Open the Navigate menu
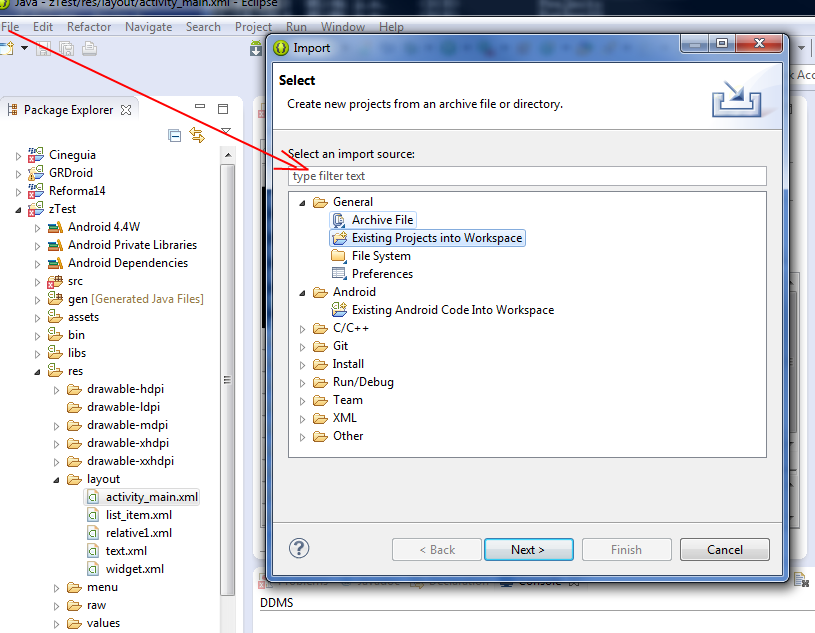 pyautogui.click(x=148, y=27)
